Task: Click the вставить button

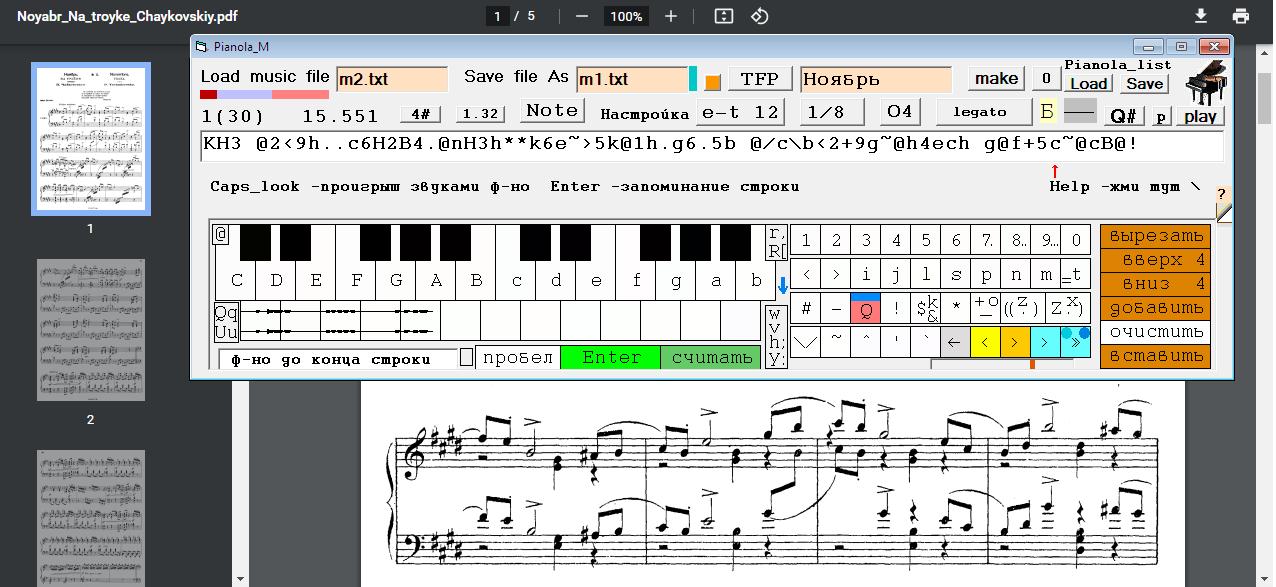Action: coord(1155,356)
